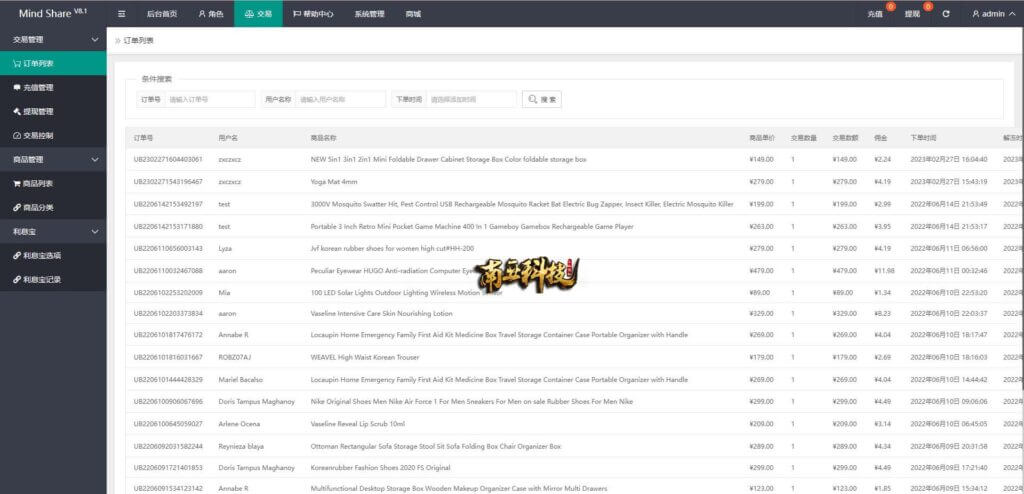
Task: Click the ¥8.23 commission cell
Action: tap(882, 314)
